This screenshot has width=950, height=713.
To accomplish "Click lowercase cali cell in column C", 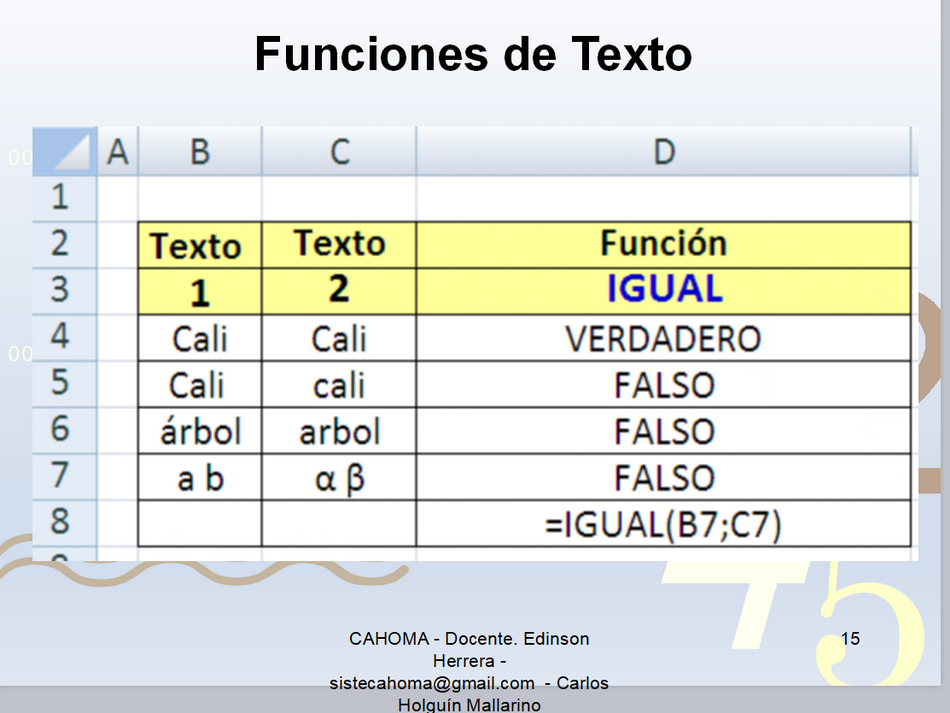I will [339, 385].
